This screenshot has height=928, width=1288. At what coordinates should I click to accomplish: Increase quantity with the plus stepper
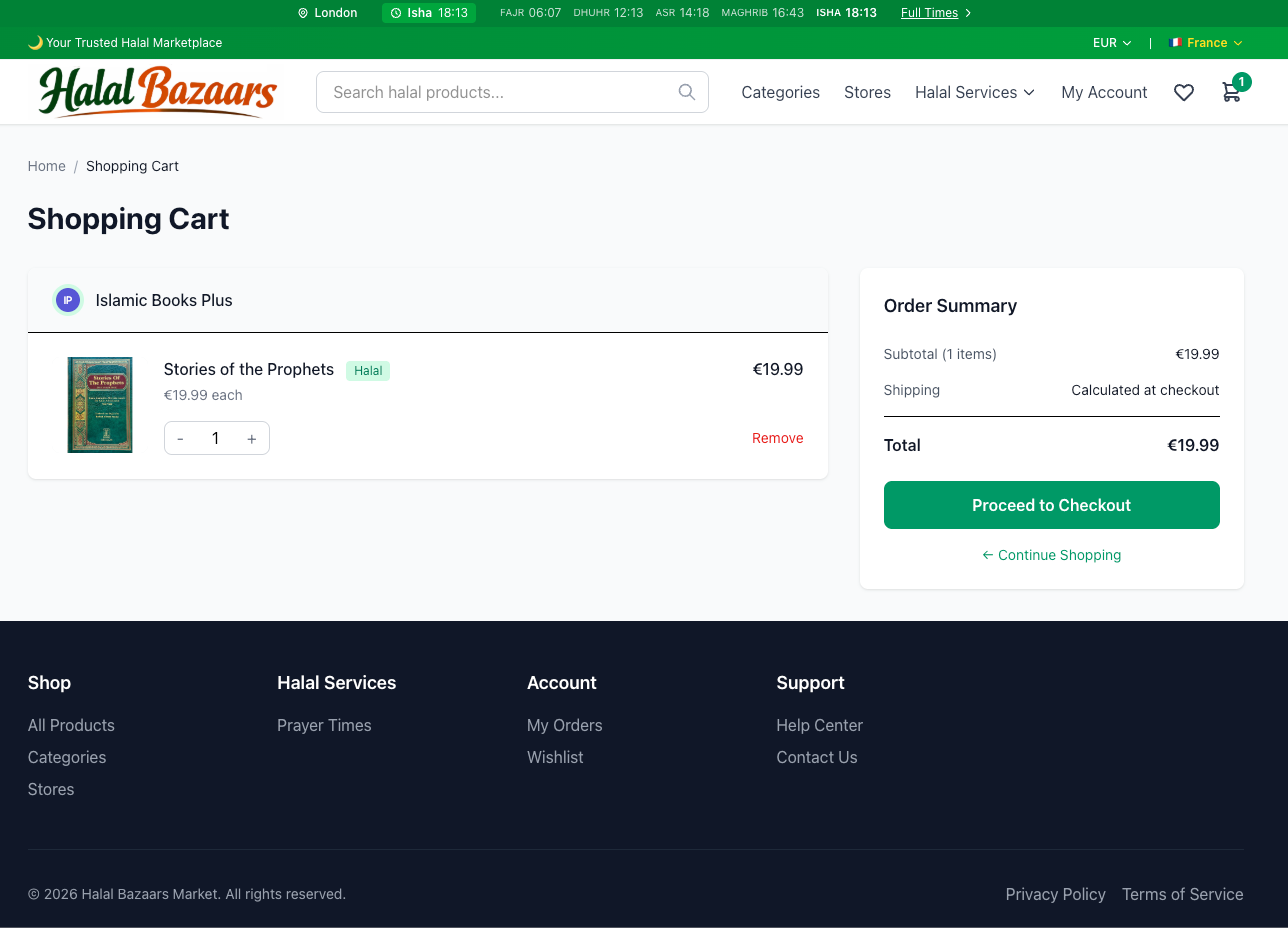tap(252, 438)
